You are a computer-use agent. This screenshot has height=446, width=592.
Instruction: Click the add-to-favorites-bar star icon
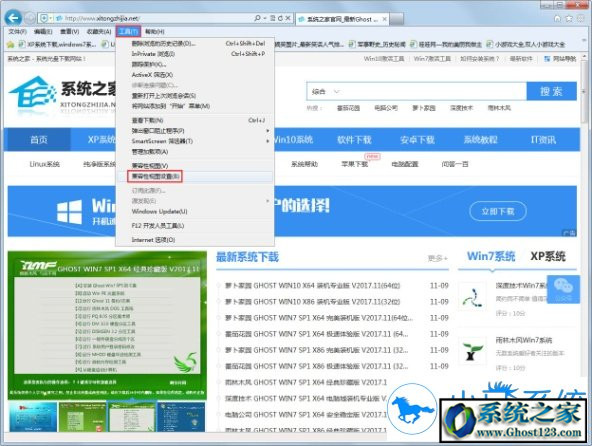[x=11, y=45]
